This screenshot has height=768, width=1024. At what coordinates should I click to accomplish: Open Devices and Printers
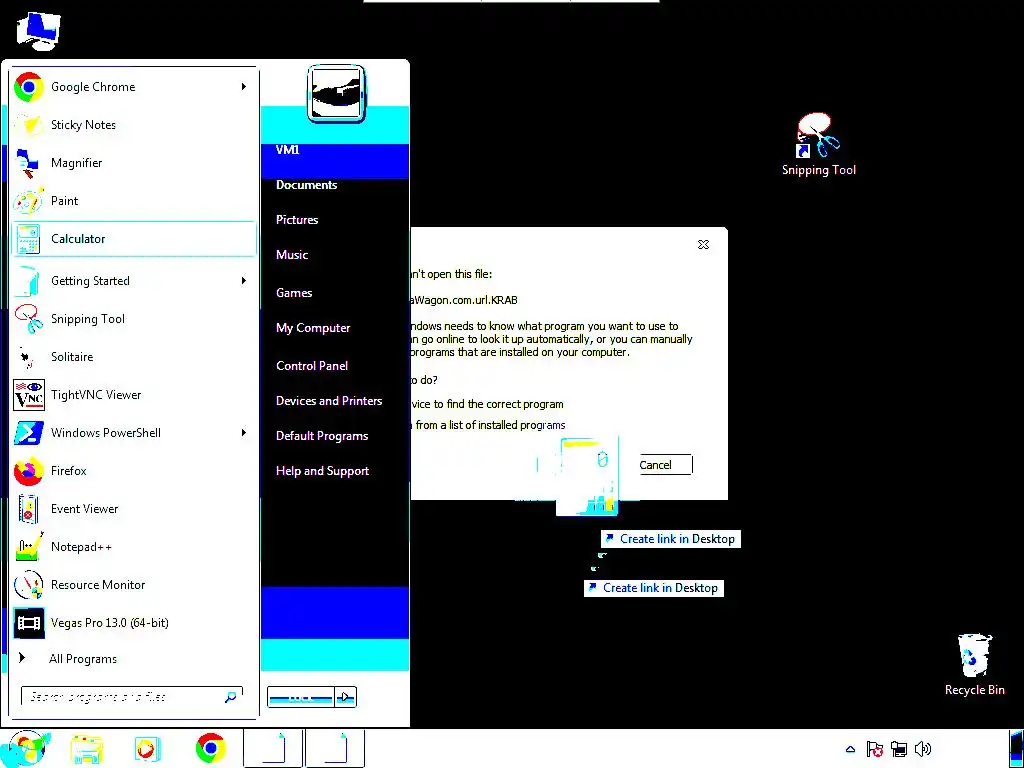[x=329, y=401]
